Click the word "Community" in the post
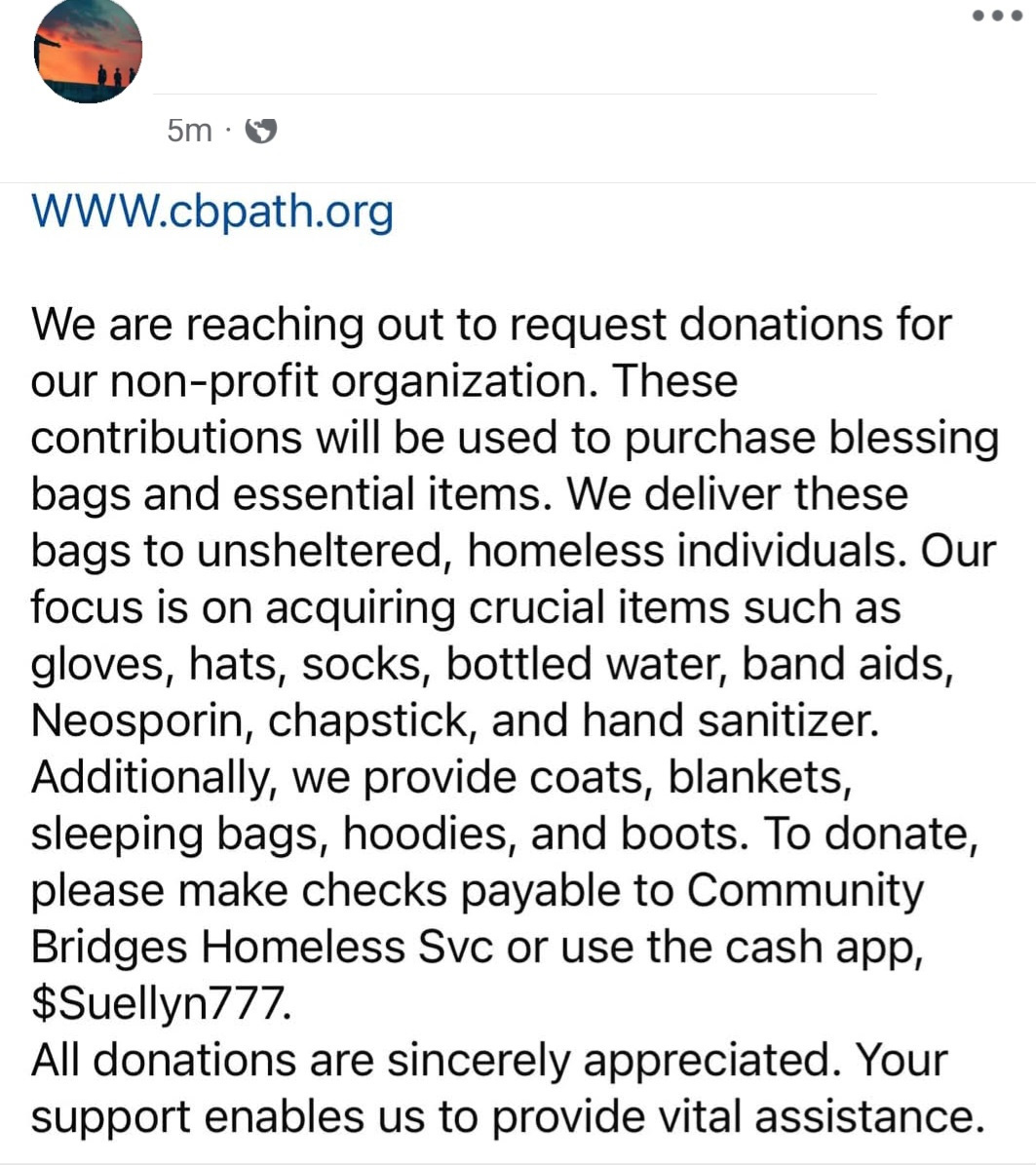 pos(805,891)
